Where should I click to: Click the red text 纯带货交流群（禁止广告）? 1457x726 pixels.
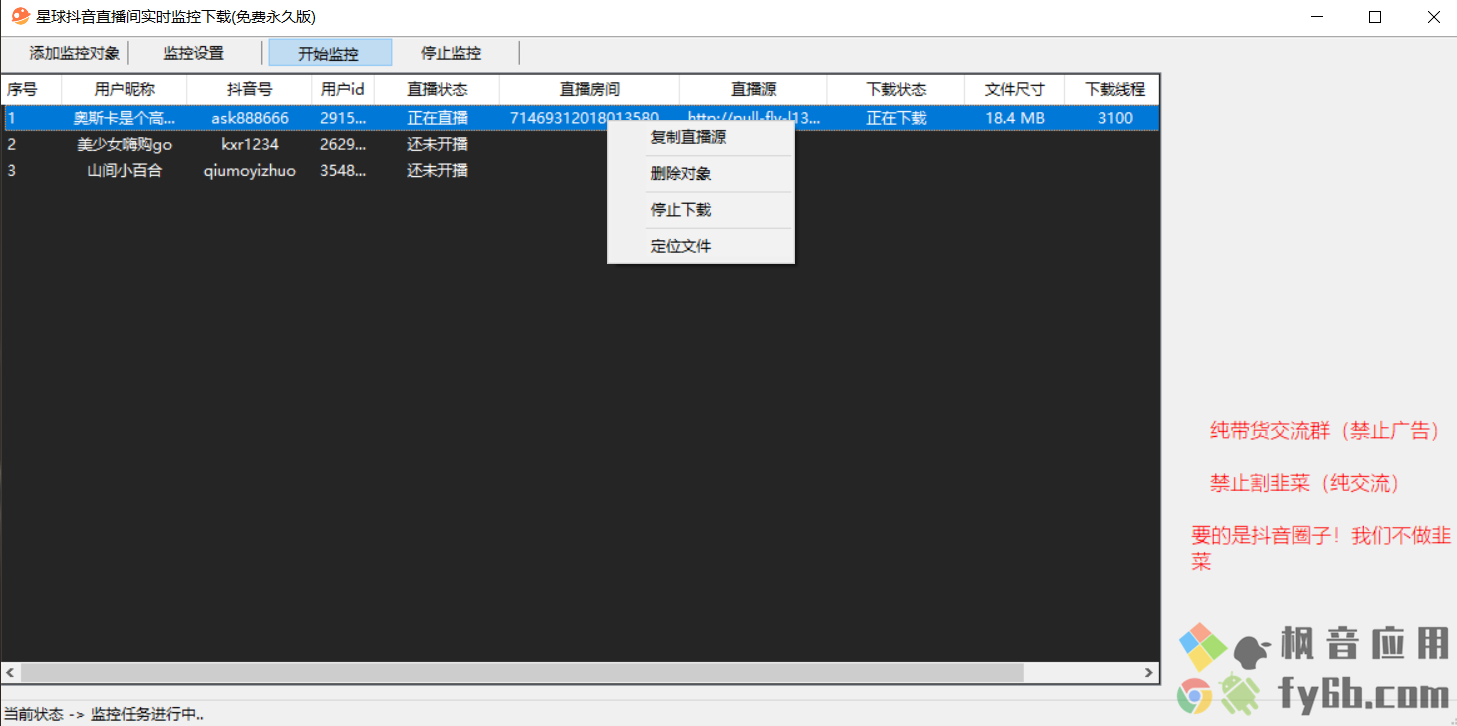point(1327,431)
